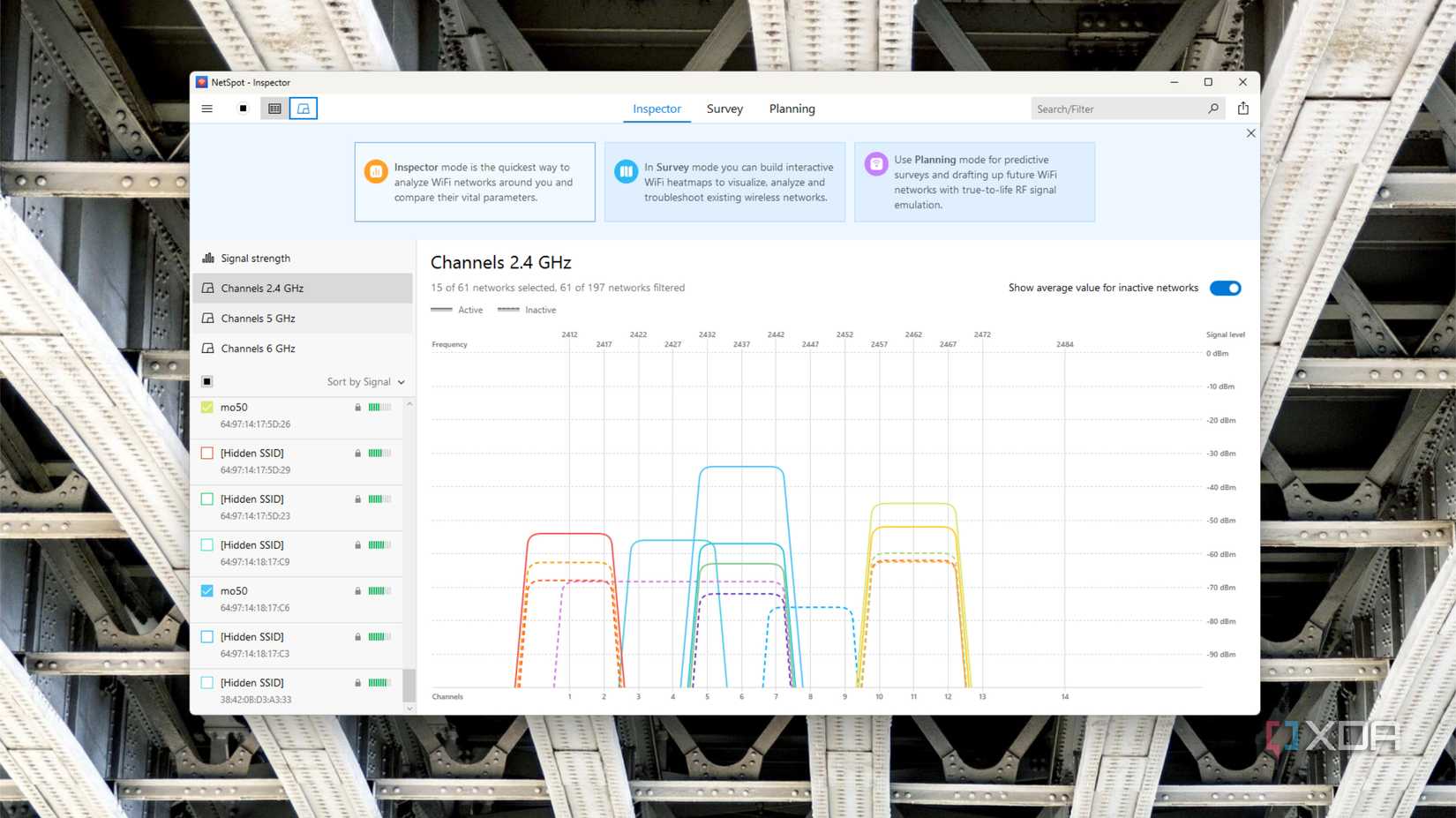Click the Channels 2.4 GHz icon
The image size is (1456, 818).
coord(208,288)
